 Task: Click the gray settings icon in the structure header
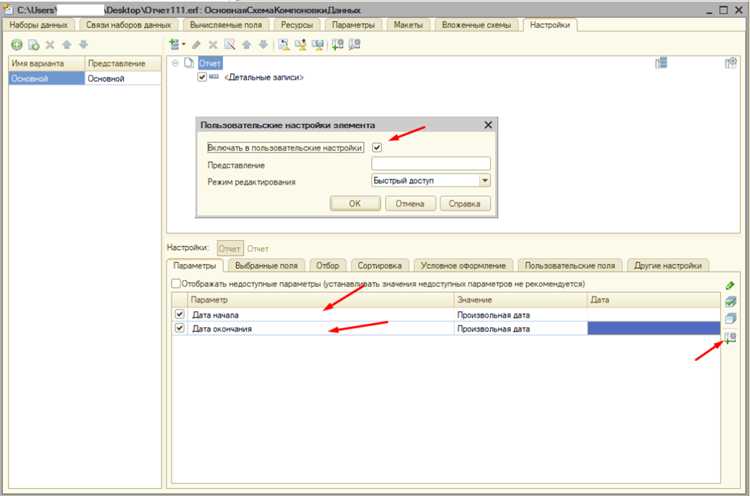730,63
